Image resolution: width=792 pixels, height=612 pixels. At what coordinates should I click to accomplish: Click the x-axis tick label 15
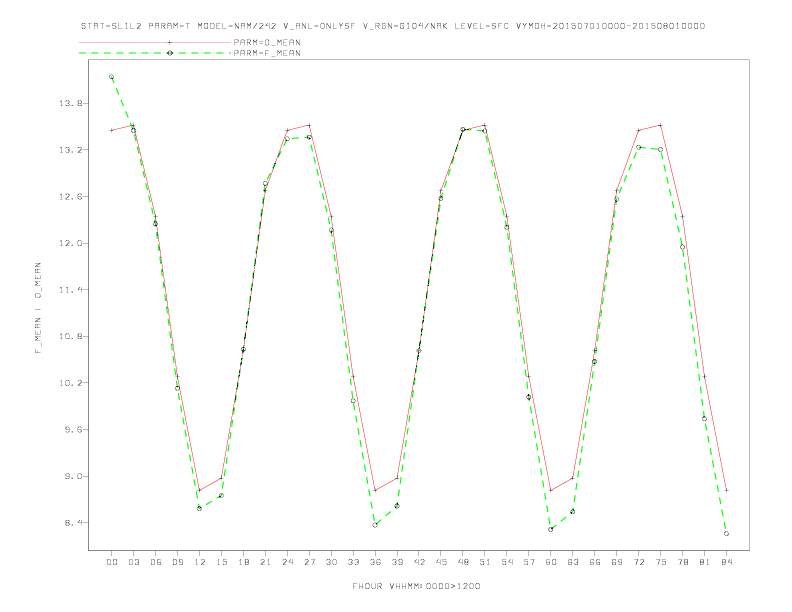221,562
